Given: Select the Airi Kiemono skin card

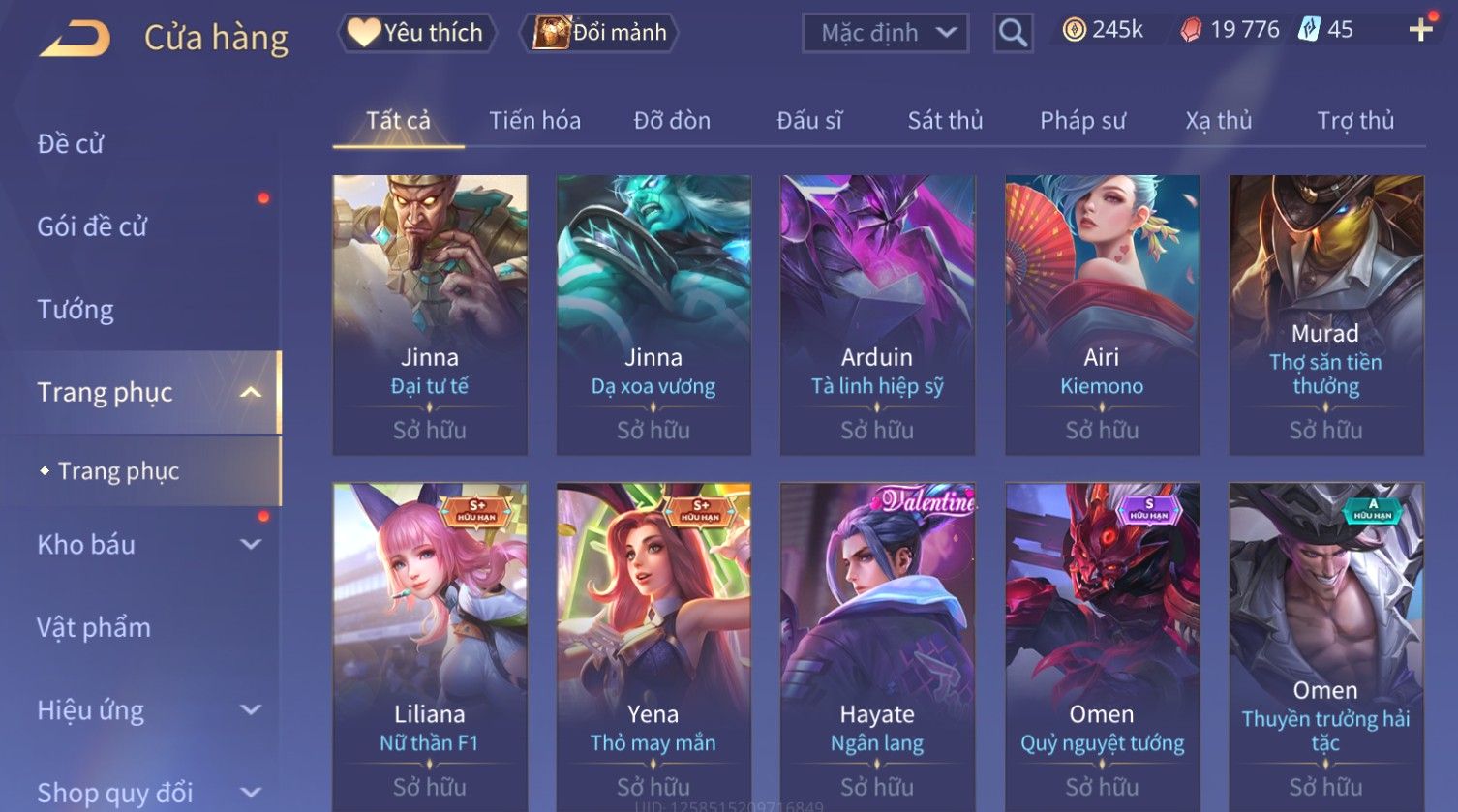Looking at the screenshot, I should click(x=1102, y=315).
